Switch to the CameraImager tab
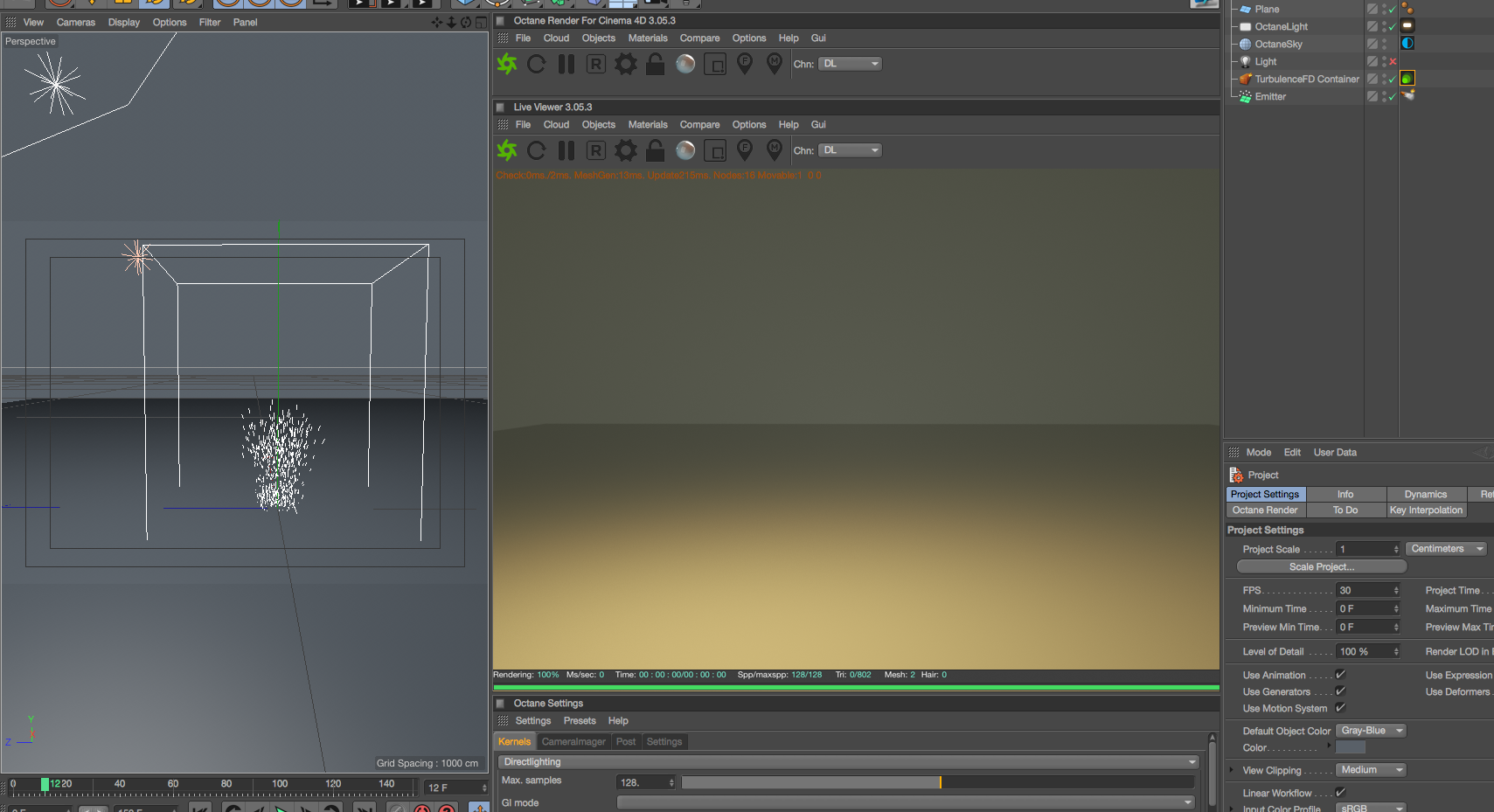The width and height of the screenshot is (1494, 812). tap(573, 742)
